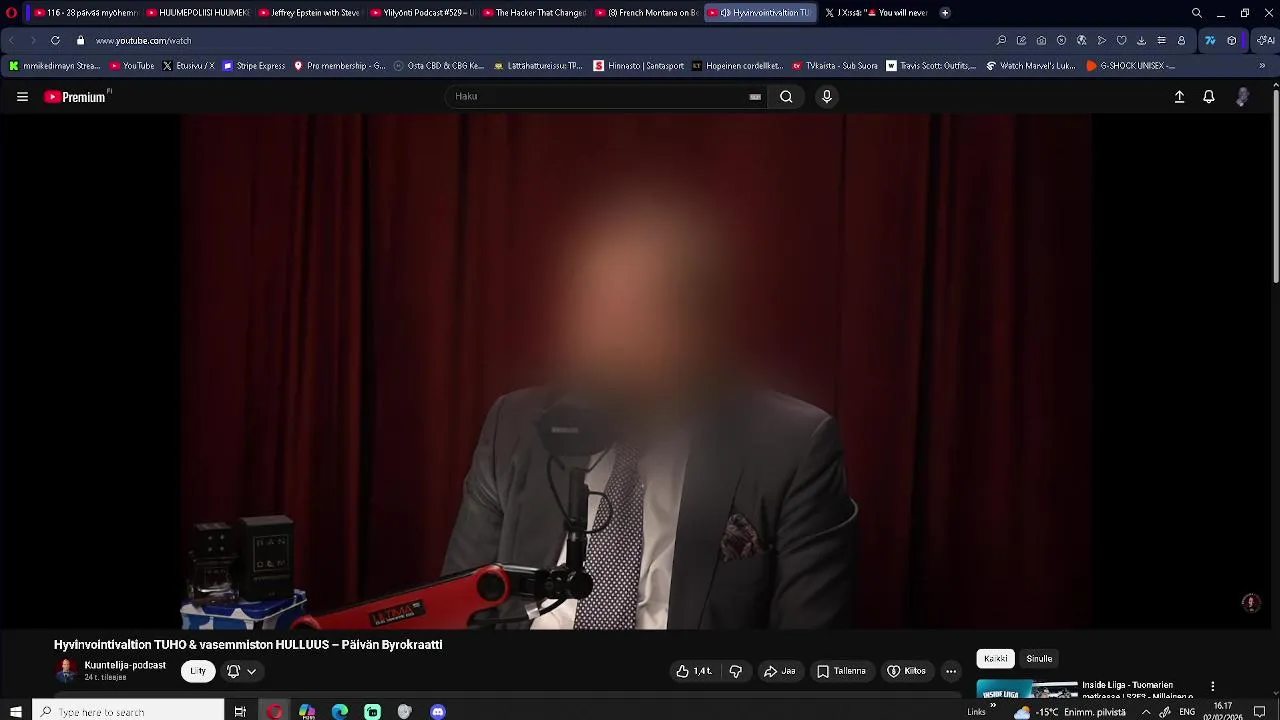The width and height of the screenshot is (1280, 720).
Task: Open the YouTube hamburger guide menu
Action: pyautogui.click(x=22, y=97)
